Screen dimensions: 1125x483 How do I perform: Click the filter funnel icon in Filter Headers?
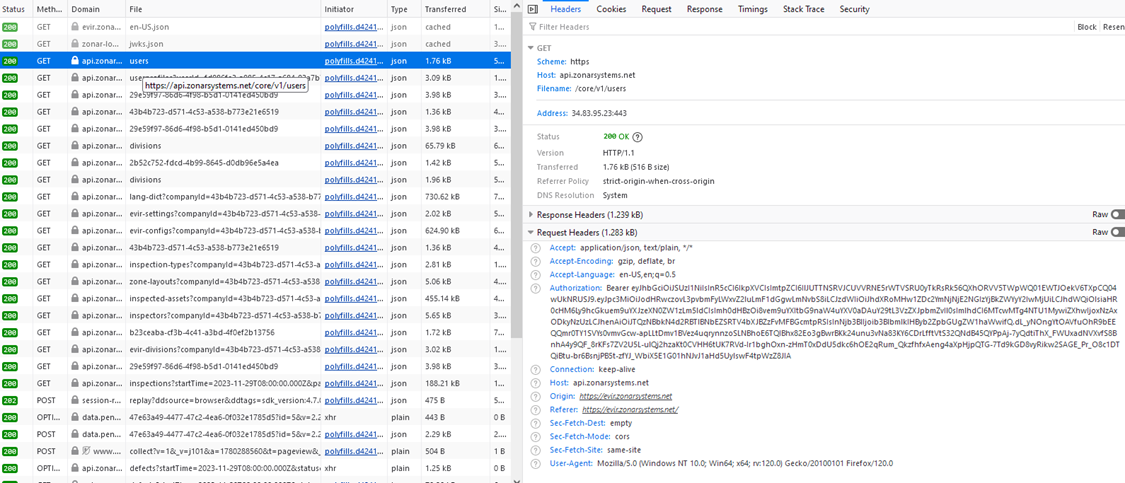[x=532, y=27]
